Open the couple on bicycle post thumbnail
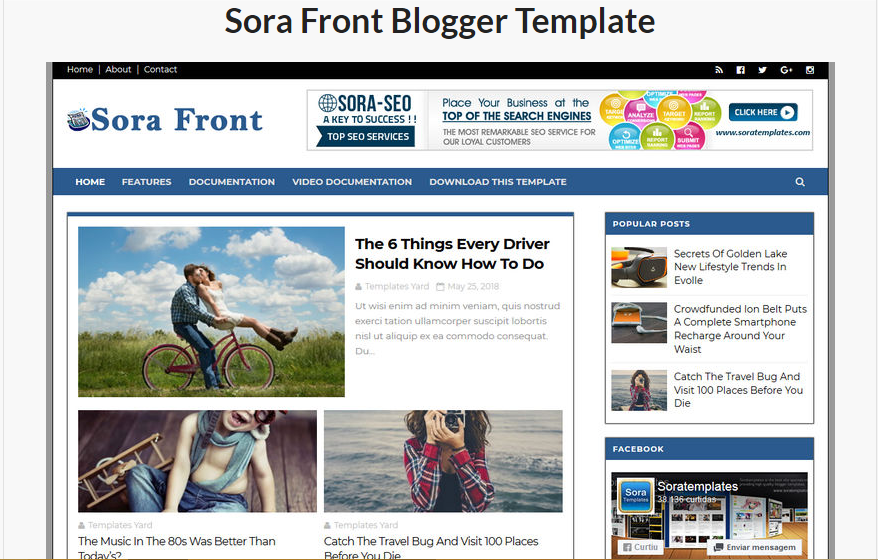The width and height of the screenshot is (878, 560). pyautogui.click(x=211, y=312)
